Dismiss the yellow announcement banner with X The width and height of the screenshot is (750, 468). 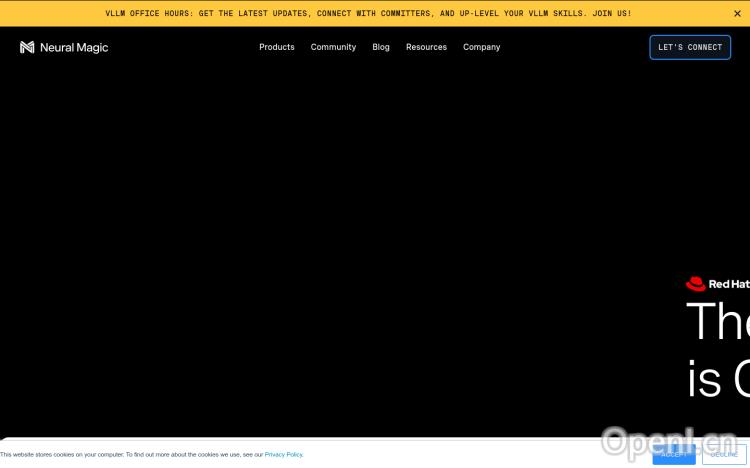point(738,13)
